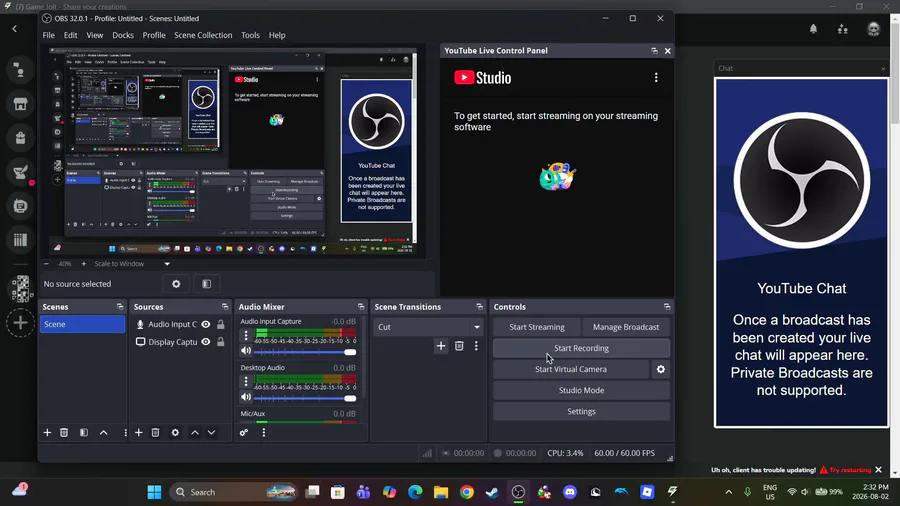Screen dimensions: 900x506
Task: Open the Scene Collection menu
Action: click(203, 35)
